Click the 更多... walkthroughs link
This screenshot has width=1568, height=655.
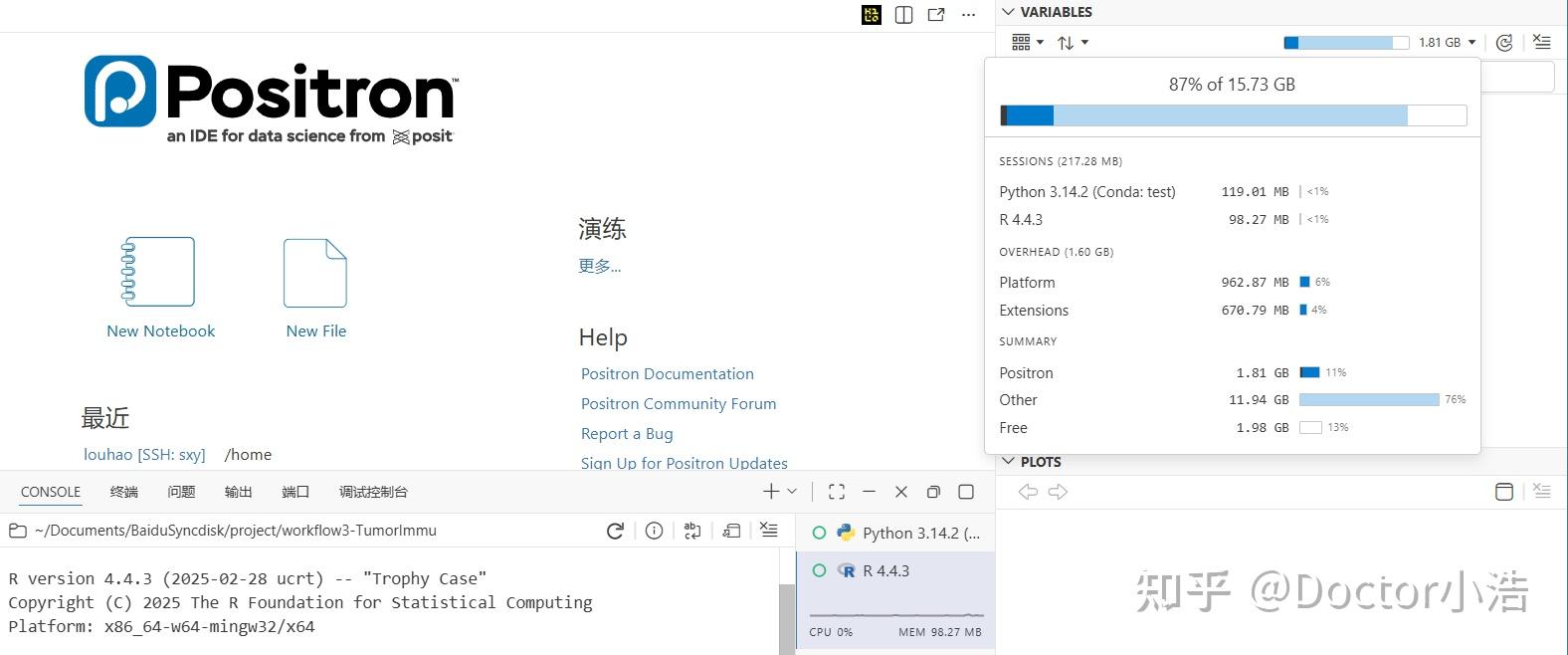600,266
